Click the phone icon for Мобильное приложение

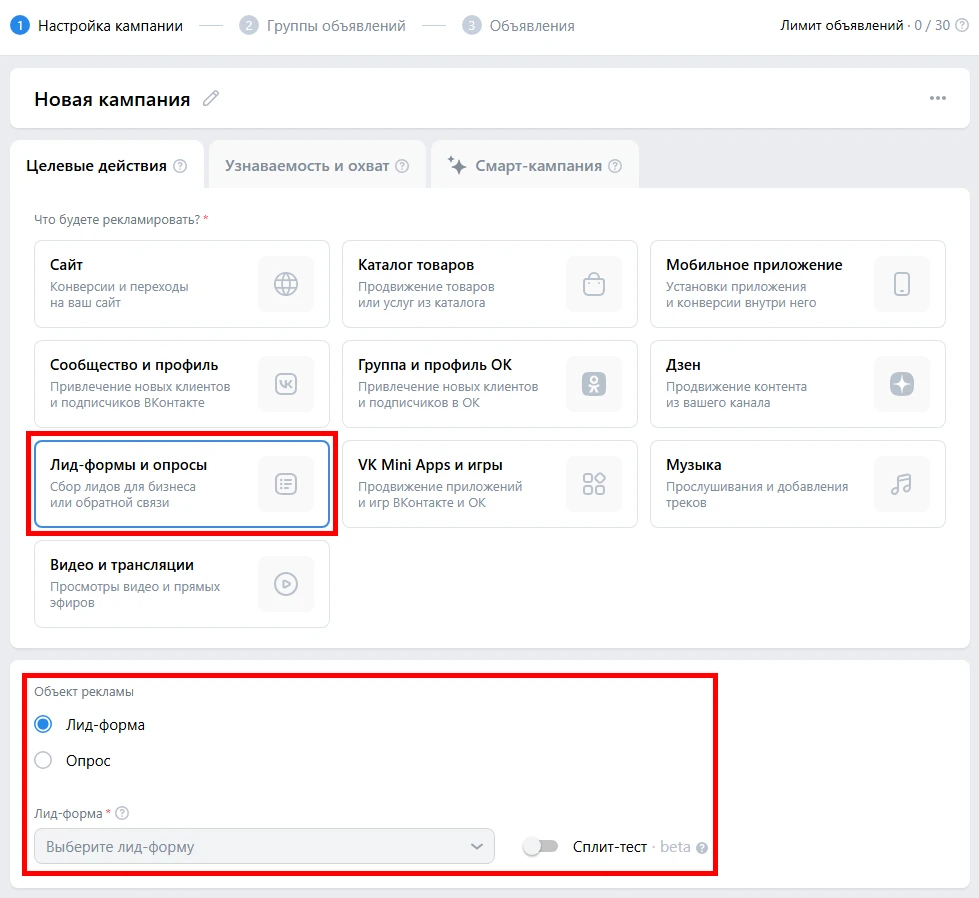pyautogui.click(x=902, y=284)
